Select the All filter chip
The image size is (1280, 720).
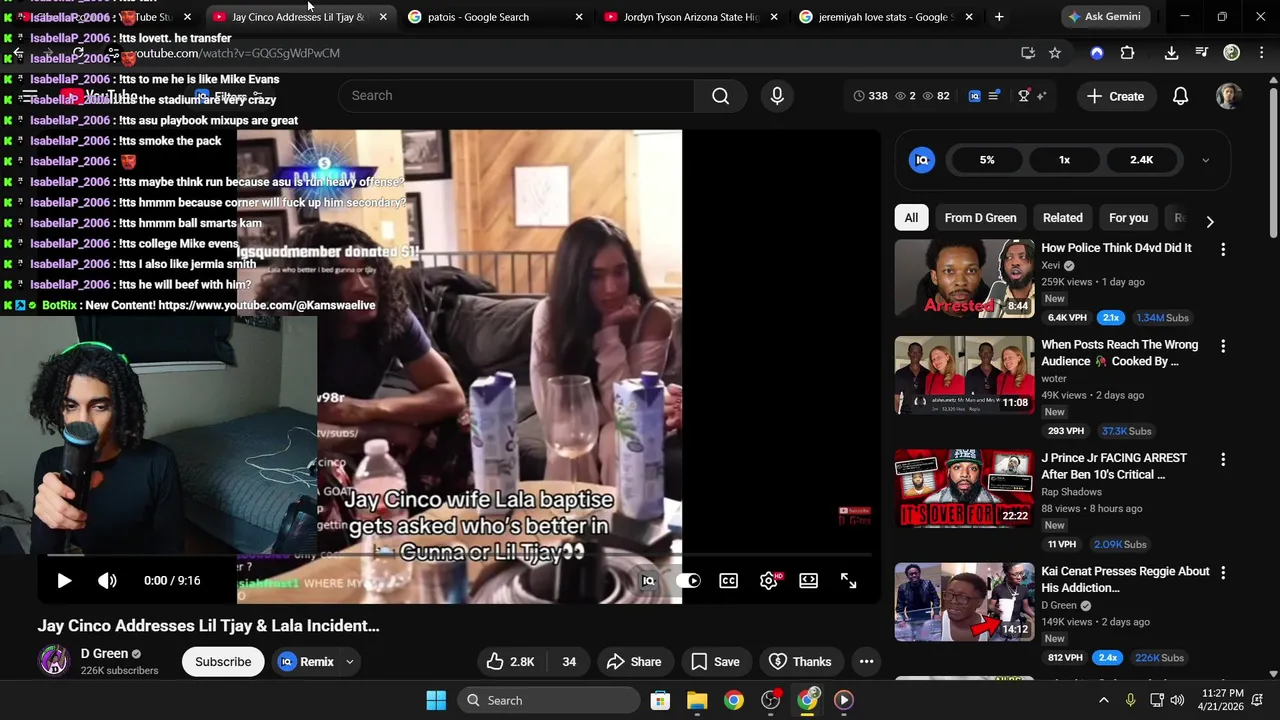click(x=911, y=218)
